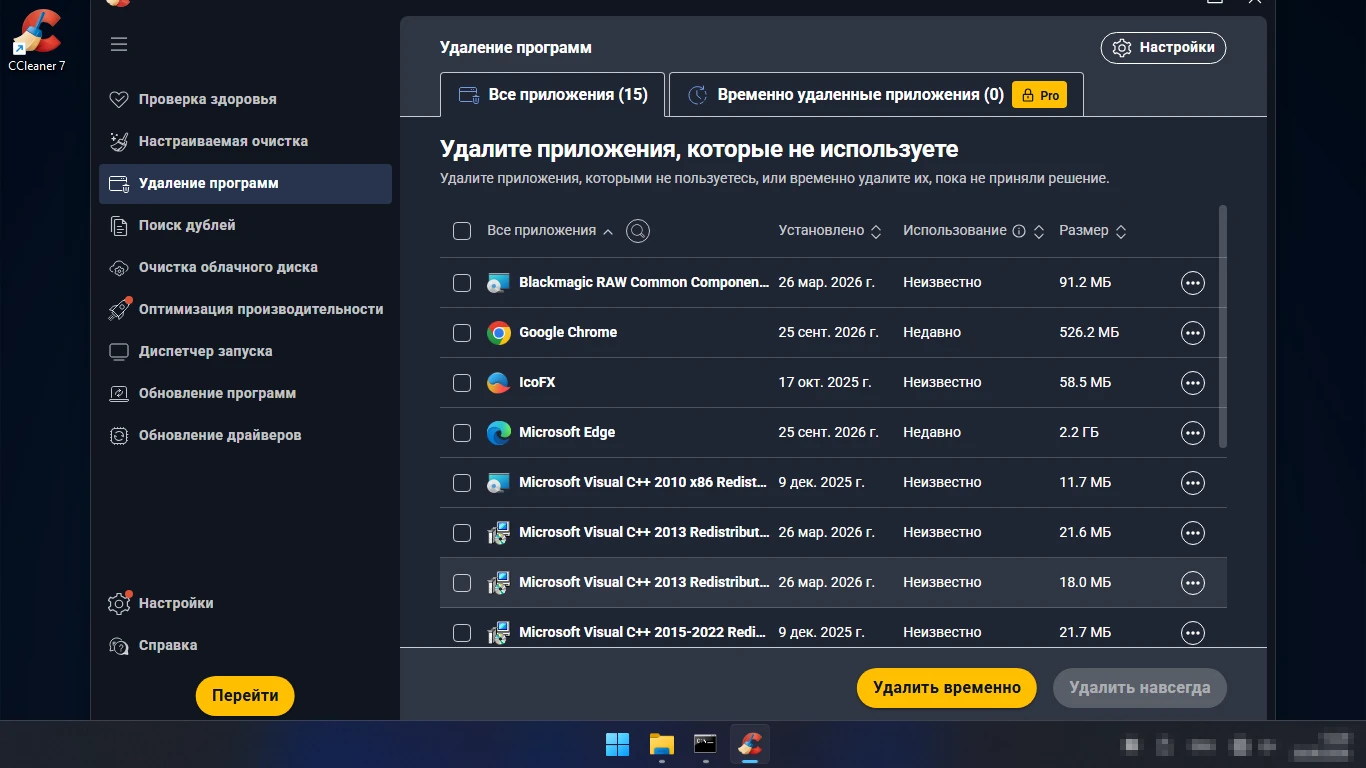The height and width of the screenshot is (768, 1366).
Task: Check the IcoFX checkbox
Action: [x=462, y=383]
